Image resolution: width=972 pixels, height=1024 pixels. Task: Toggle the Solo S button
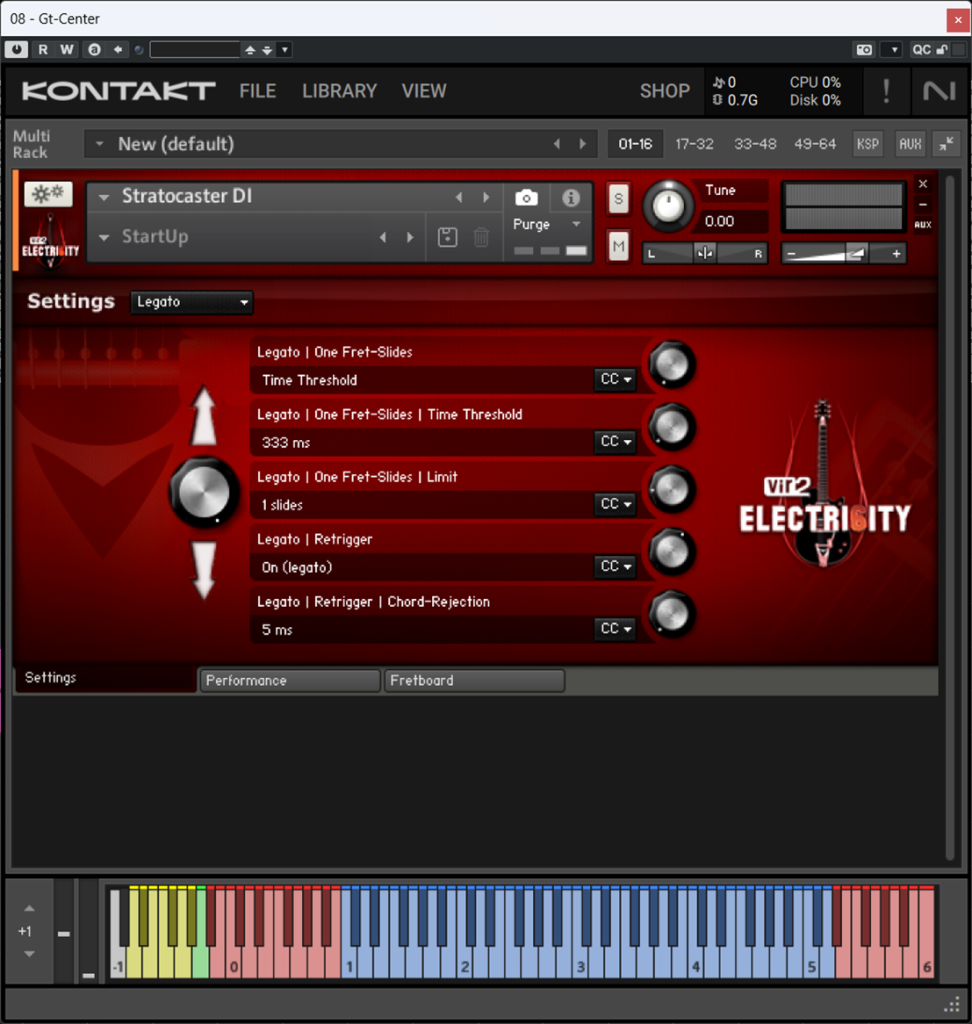618,199
